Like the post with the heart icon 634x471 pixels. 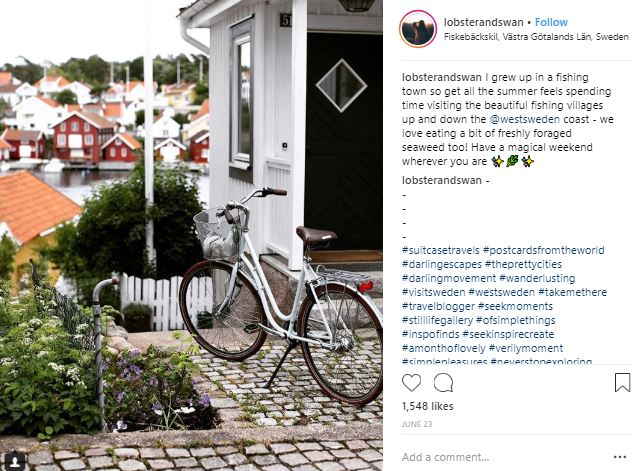coord(411,382)
